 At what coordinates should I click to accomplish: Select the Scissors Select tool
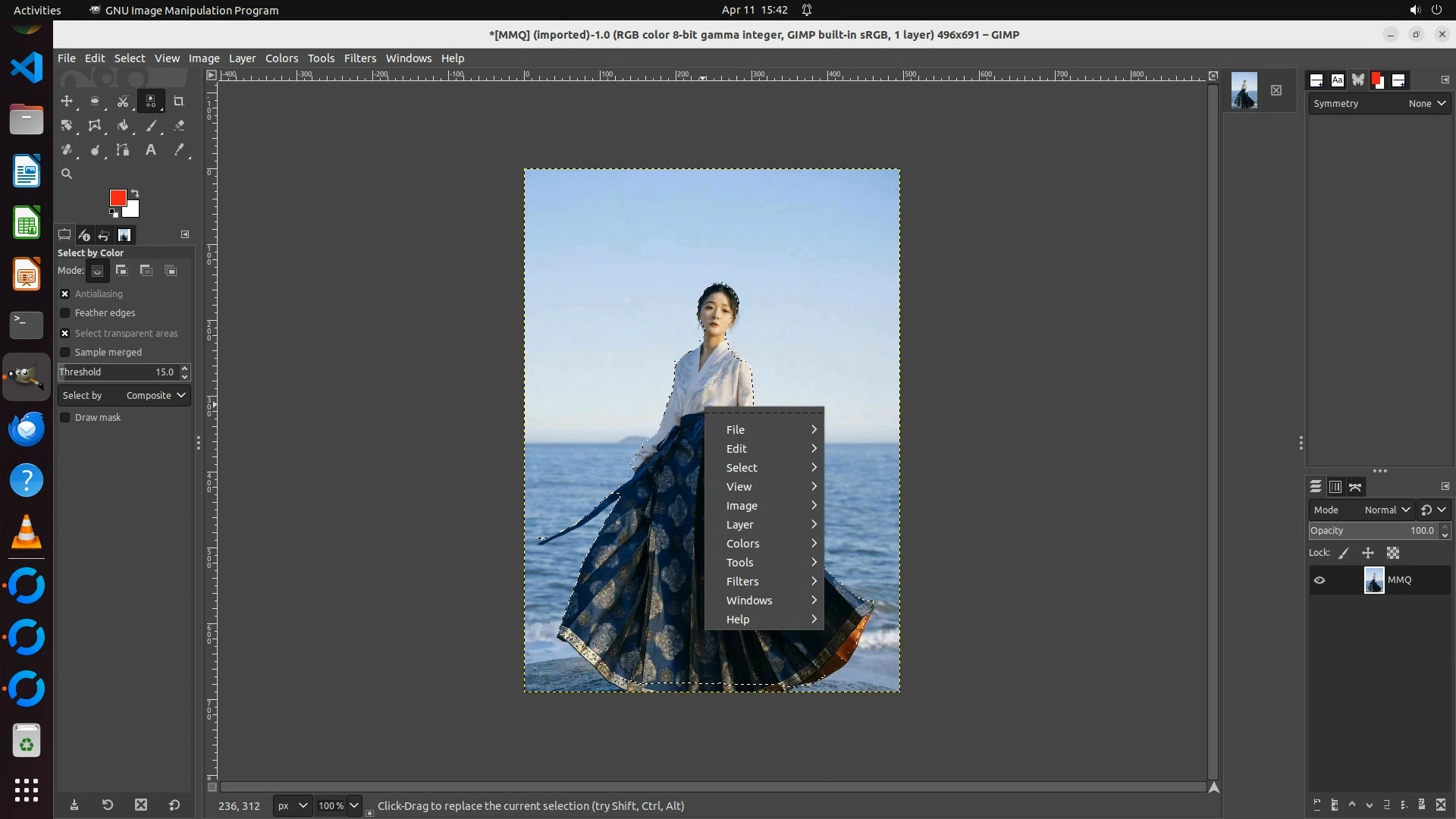(123, 101)
